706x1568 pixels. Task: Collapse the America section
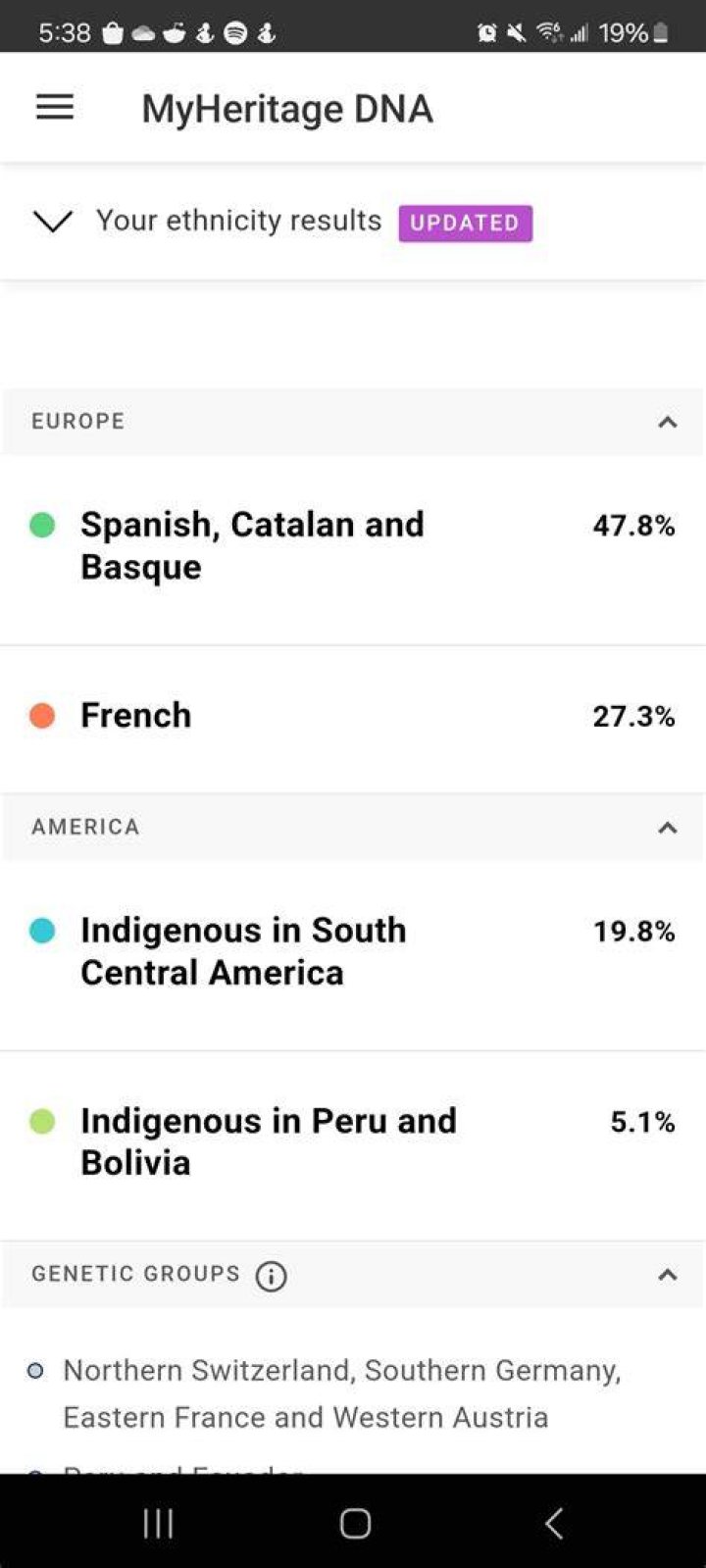pos(668,828)
